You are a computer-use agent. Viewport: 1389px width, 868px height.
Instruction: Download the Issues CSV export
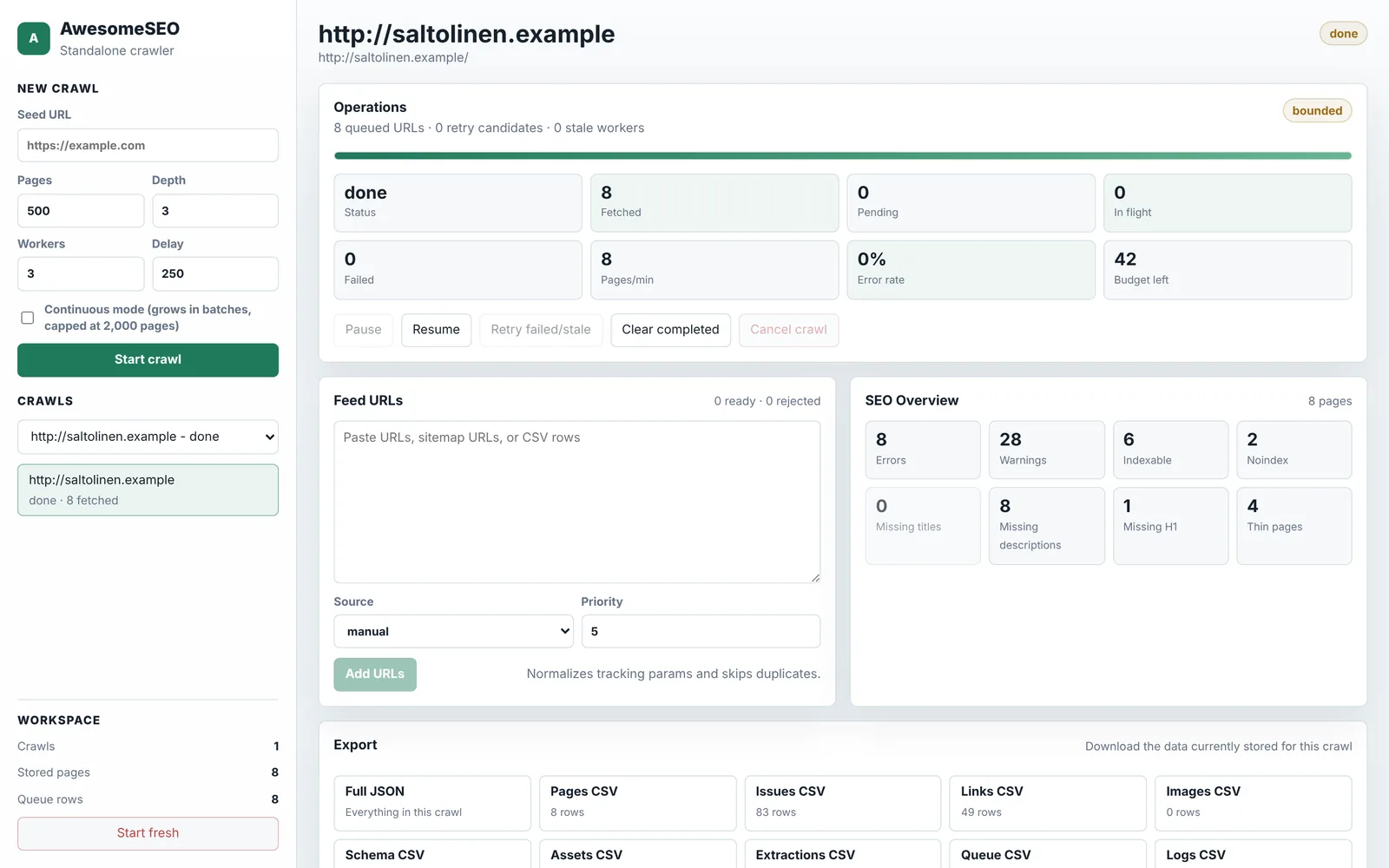click(x=843, y=803)
